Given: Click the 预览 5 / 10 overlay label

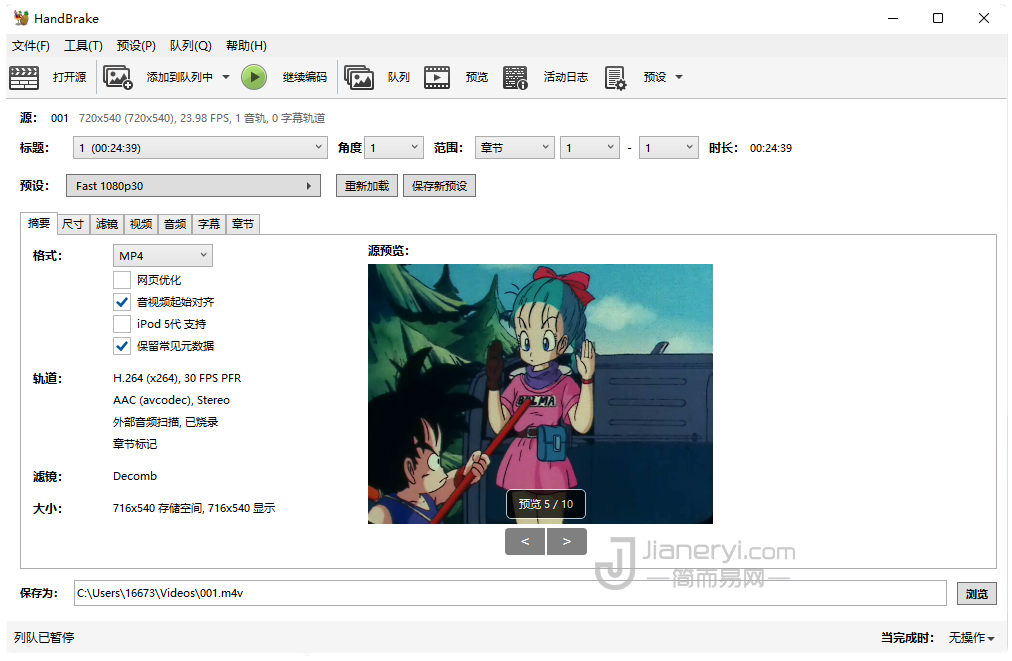Looking at the screenshot, I should (x=546, y=504).
